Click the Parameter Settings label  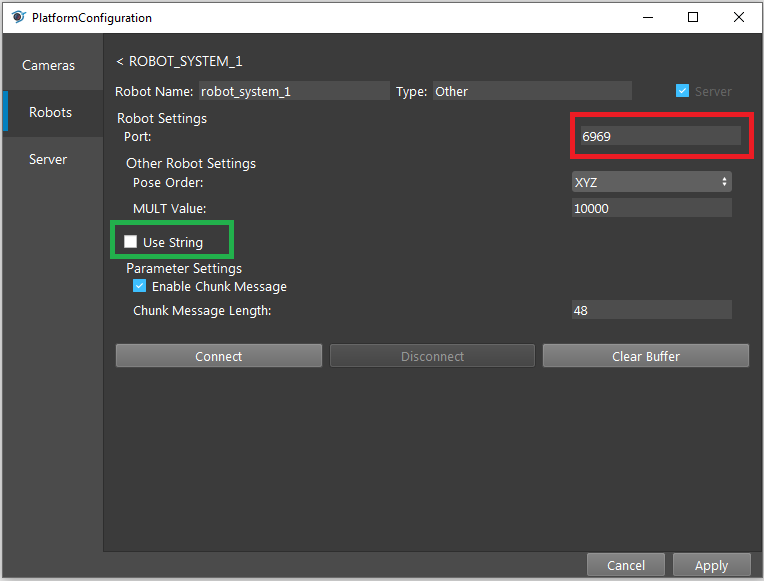(x=184, y=269)
